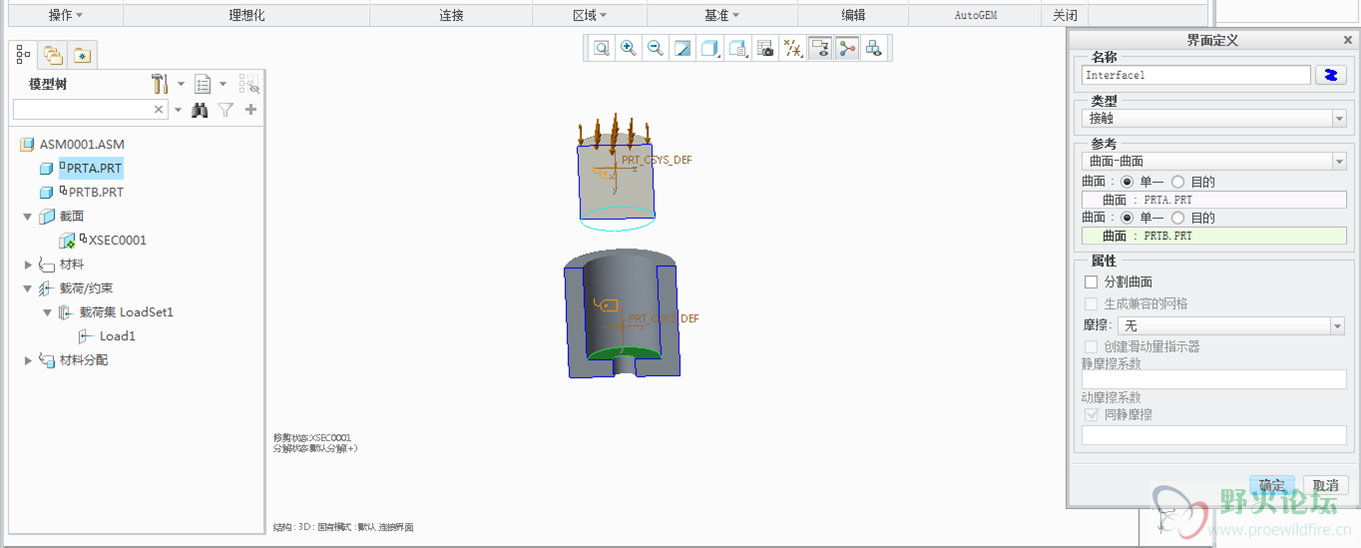
Task: Click the plus icon beside the tree filter
Action: click(x=251, y=110)
